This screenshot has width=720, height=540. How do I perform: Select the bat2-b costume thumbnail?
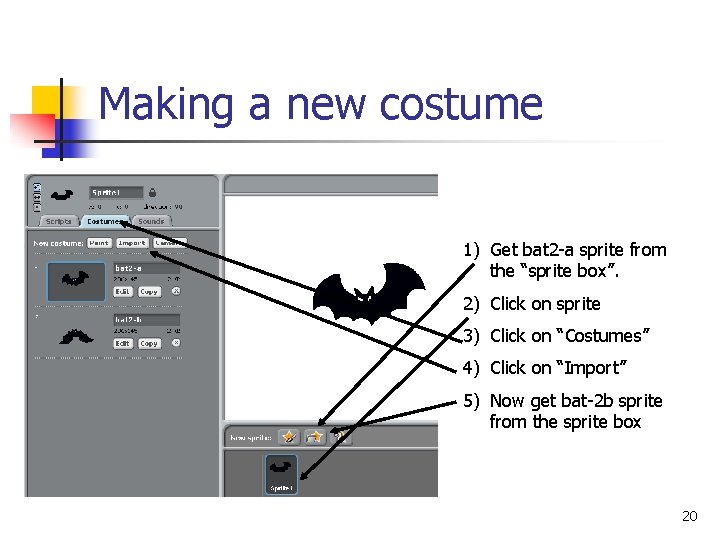76,337
